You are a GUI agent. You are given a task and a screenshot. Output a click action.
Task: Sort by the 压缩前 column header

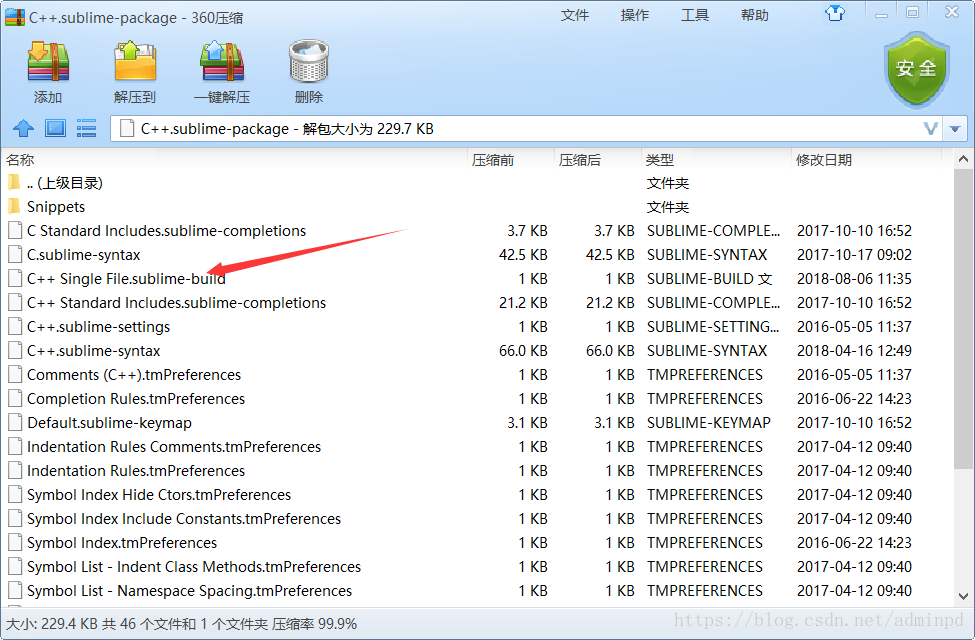(511, 160)
